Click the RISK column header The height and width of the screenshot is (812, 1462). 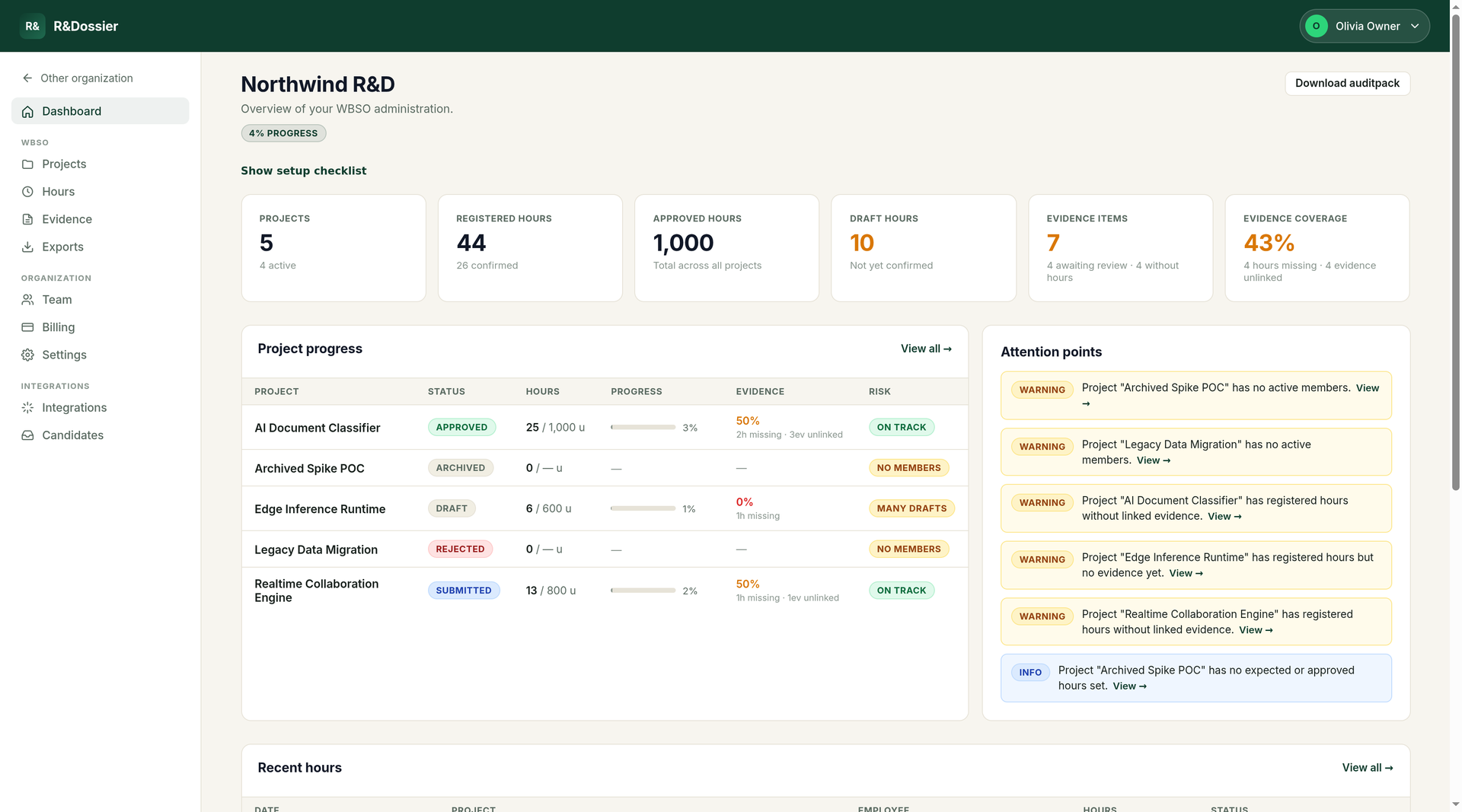(x=879, y=391)
